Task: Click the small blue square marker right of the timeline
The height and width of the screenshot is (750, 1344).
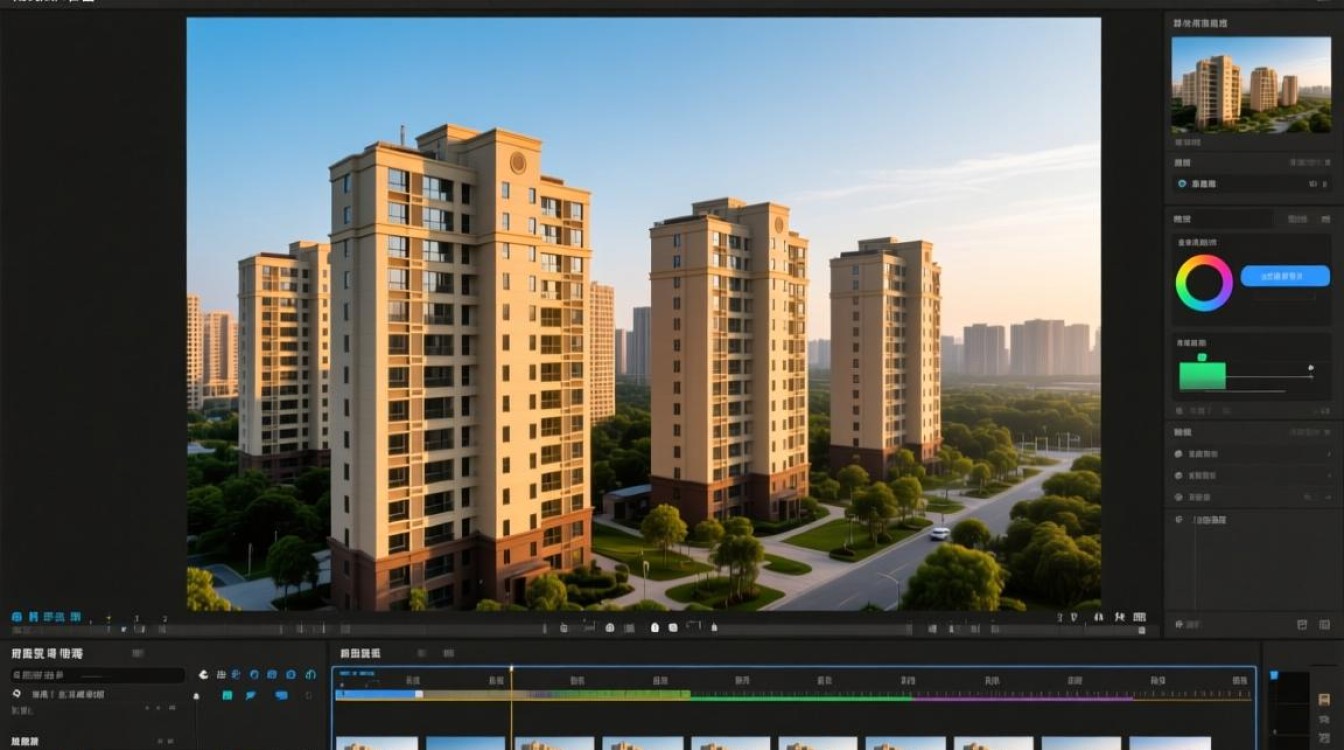Action: pyautogui.click(x=1273, y=675)
